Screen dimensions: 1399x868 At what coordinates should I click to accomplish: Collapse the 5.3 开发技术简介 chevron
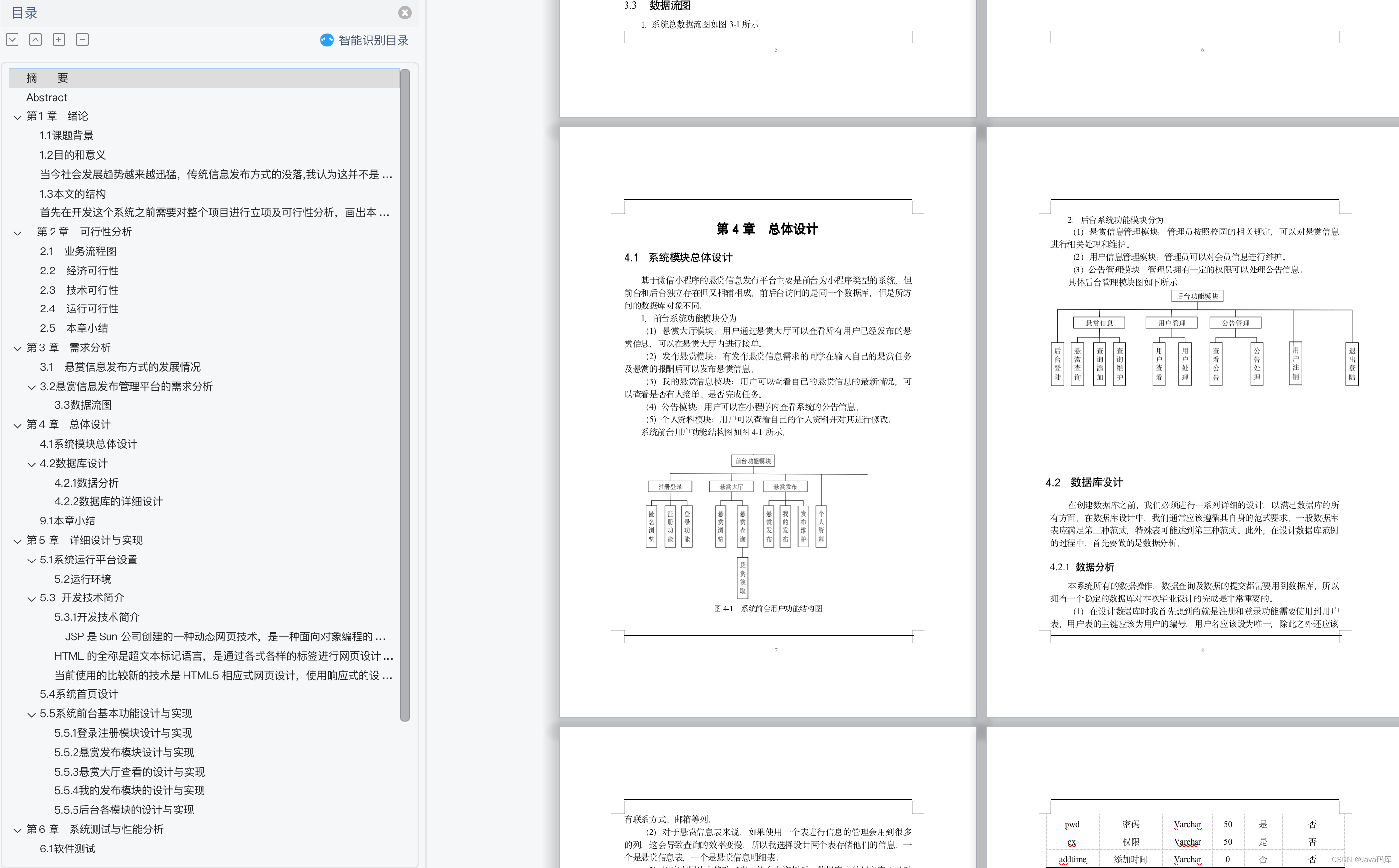[x=32, y=599]
